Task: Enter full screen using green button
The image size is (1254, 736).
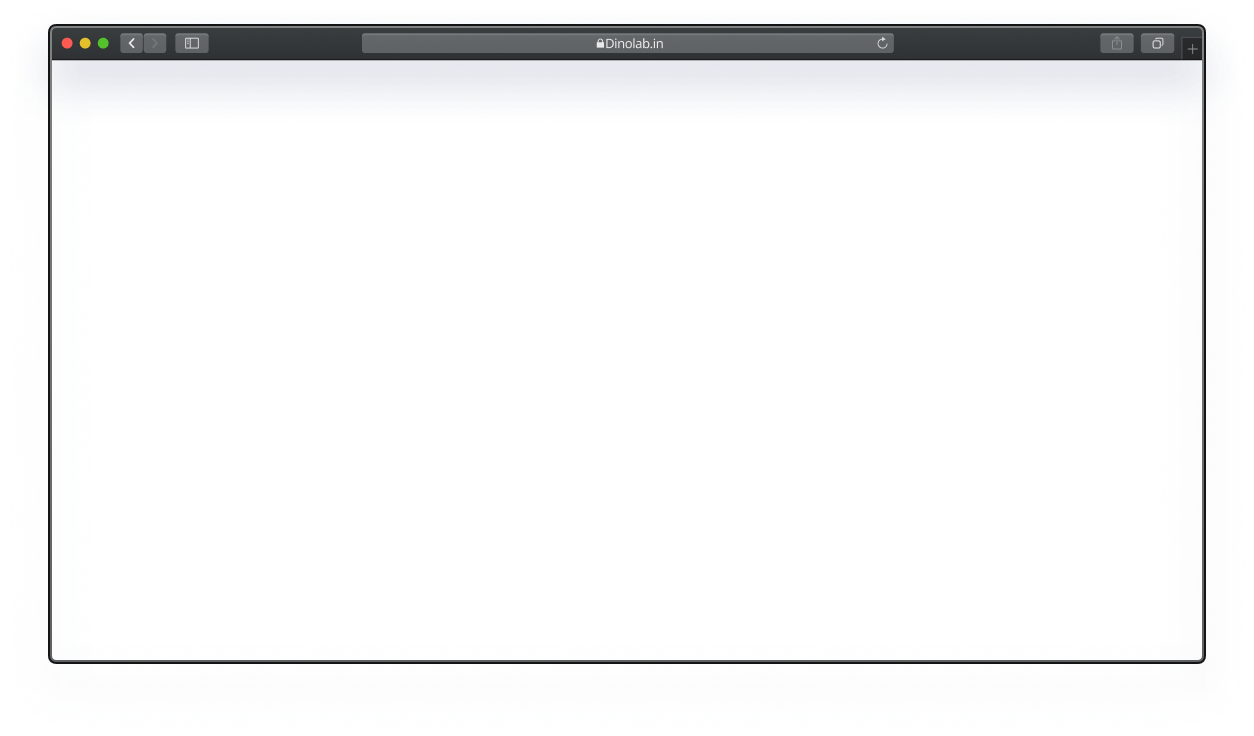Action: [103, 43]
